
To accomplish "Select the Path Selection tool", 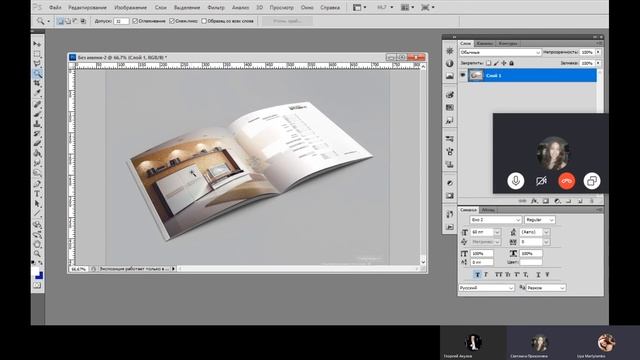I will coord(37,204).
